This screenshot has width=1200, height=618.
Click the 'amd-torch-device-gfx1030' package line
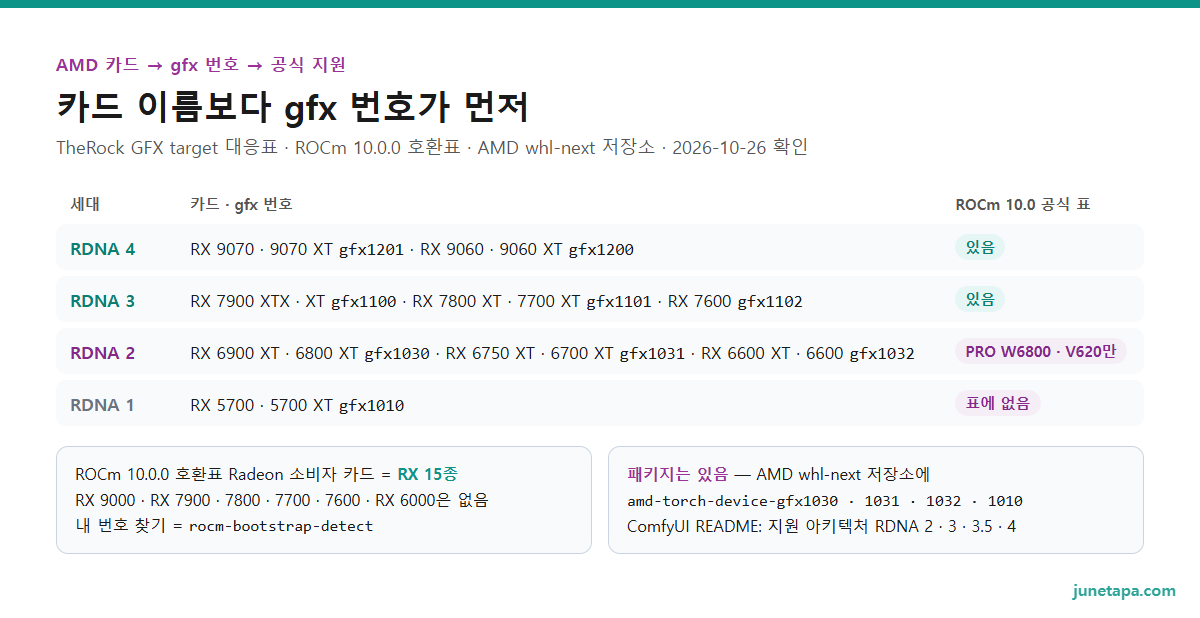coord(825,500)
